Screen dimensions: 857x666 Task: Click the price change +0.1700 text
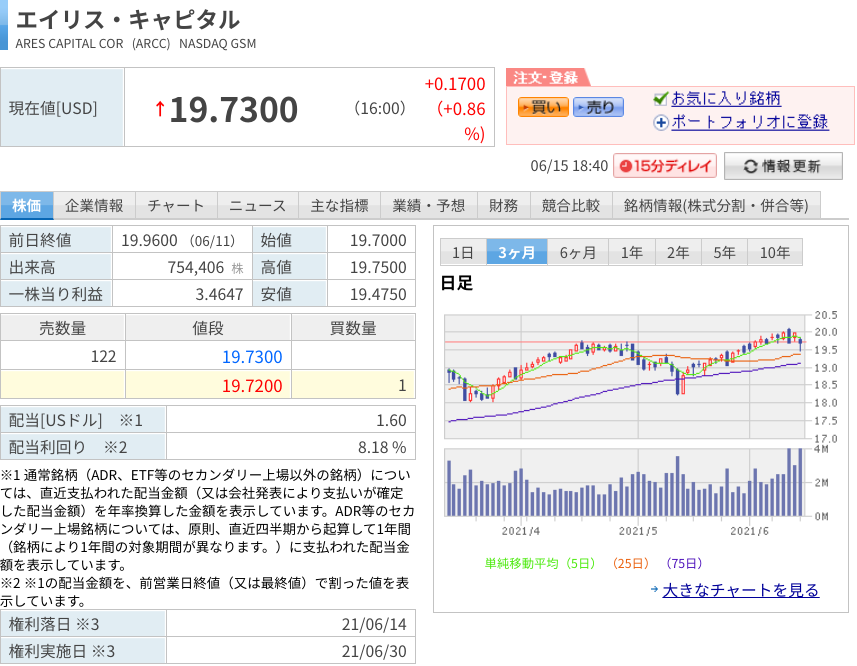[x=455, y=84]
